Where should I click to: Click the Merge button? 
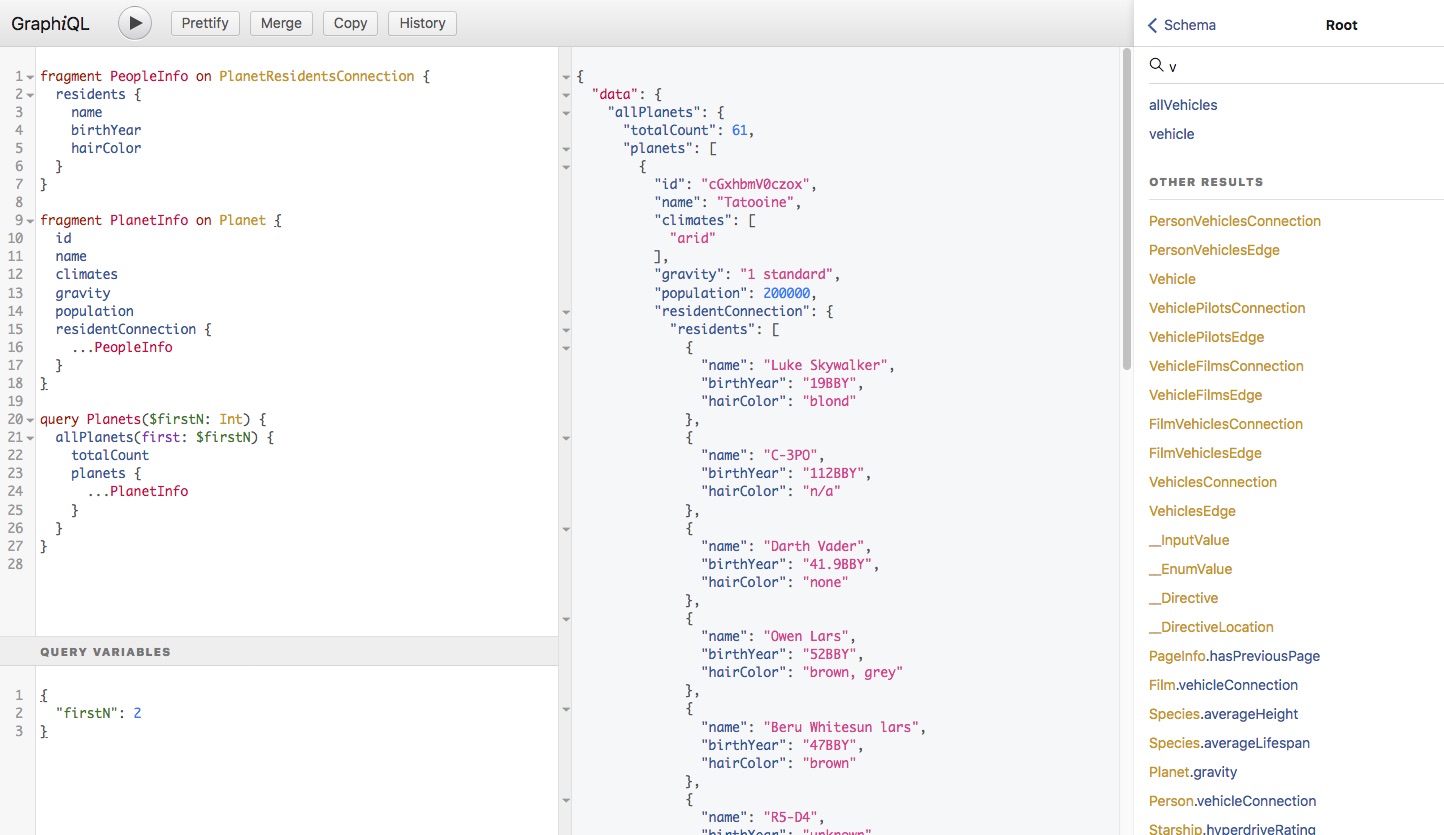click(x=281, y=23)
